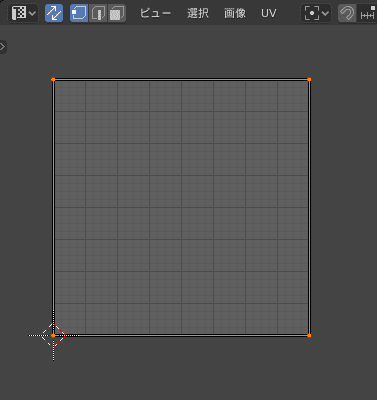Screen dimensions: 377x400
Task: Open the UV editor type selector
Action: (23, 13)
